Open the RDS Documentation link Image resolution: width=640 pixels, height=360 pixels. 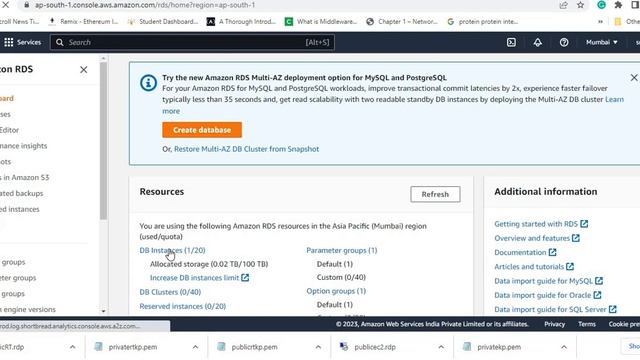525,253
